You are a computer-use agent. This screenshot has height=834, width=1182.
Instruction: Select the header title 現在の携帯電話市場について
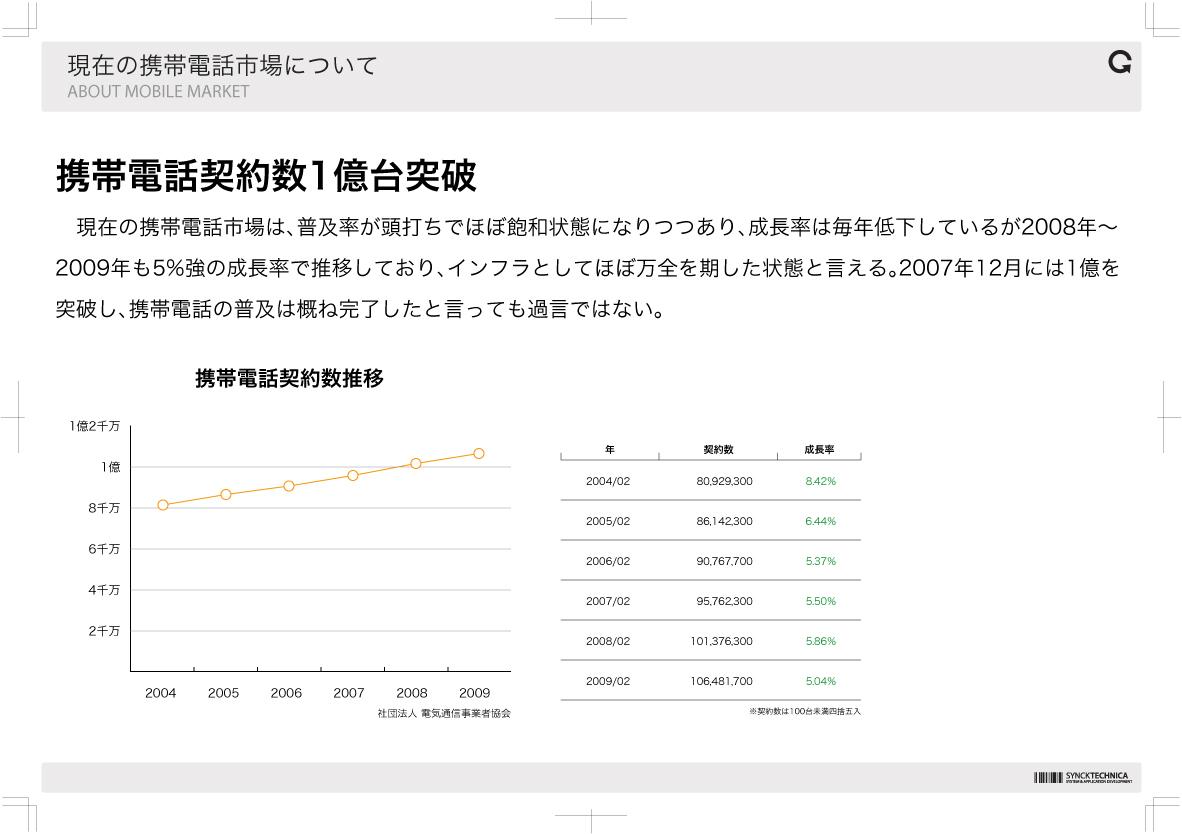click(222, 66)
